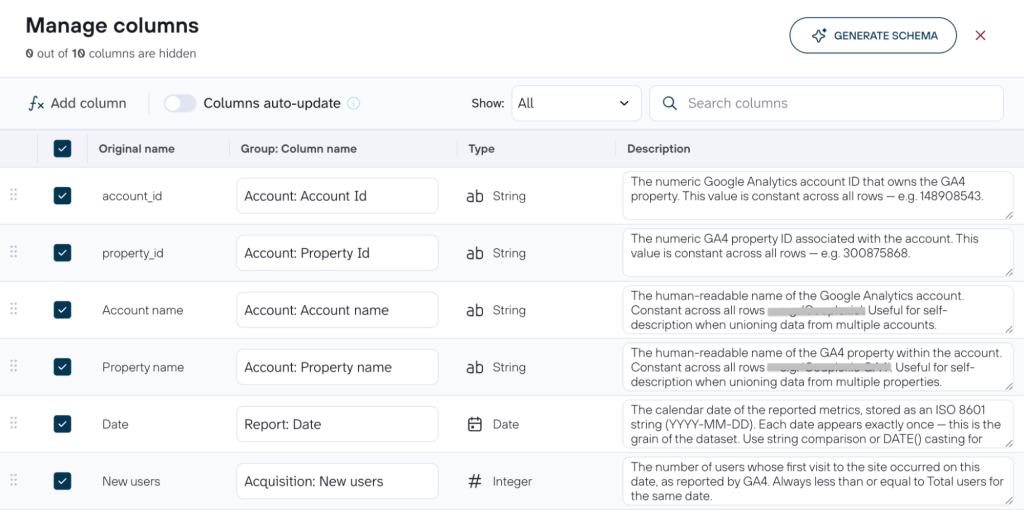Uncheck the property_id row checkbox
Screen dimensions: 1024x510
click(62, 253)
